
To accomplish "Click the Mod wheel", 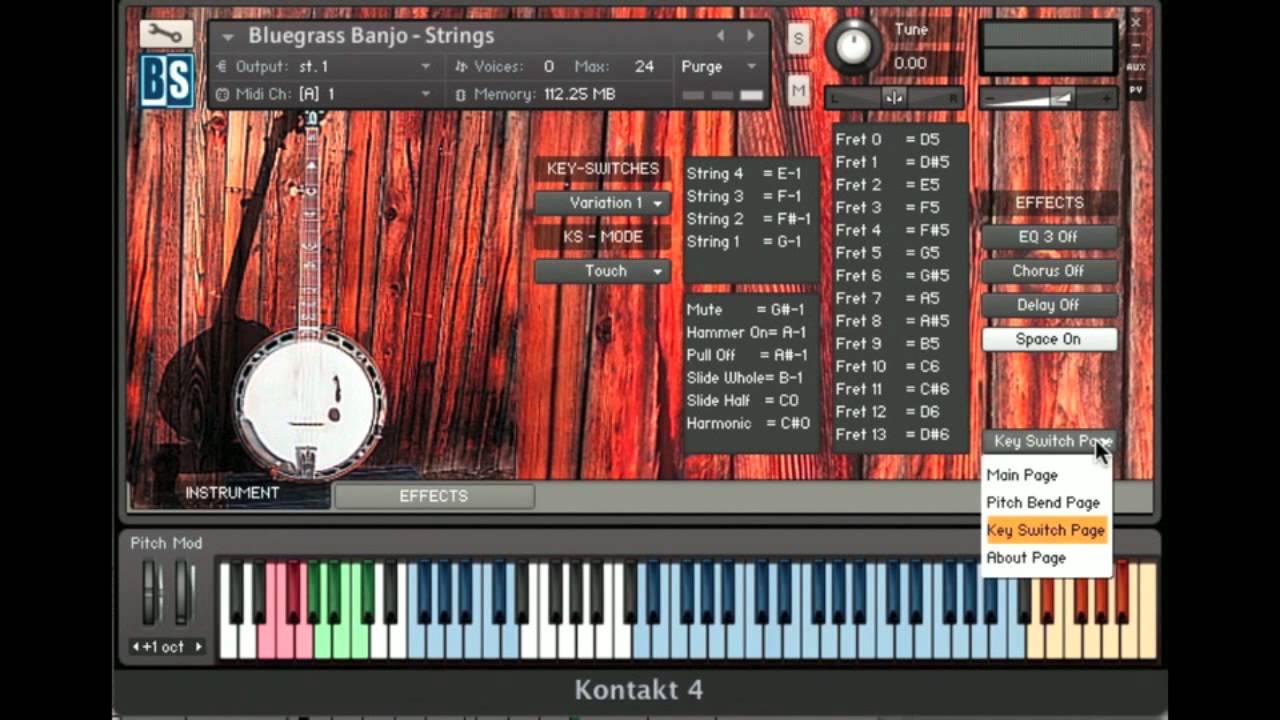I will point(182,592).
